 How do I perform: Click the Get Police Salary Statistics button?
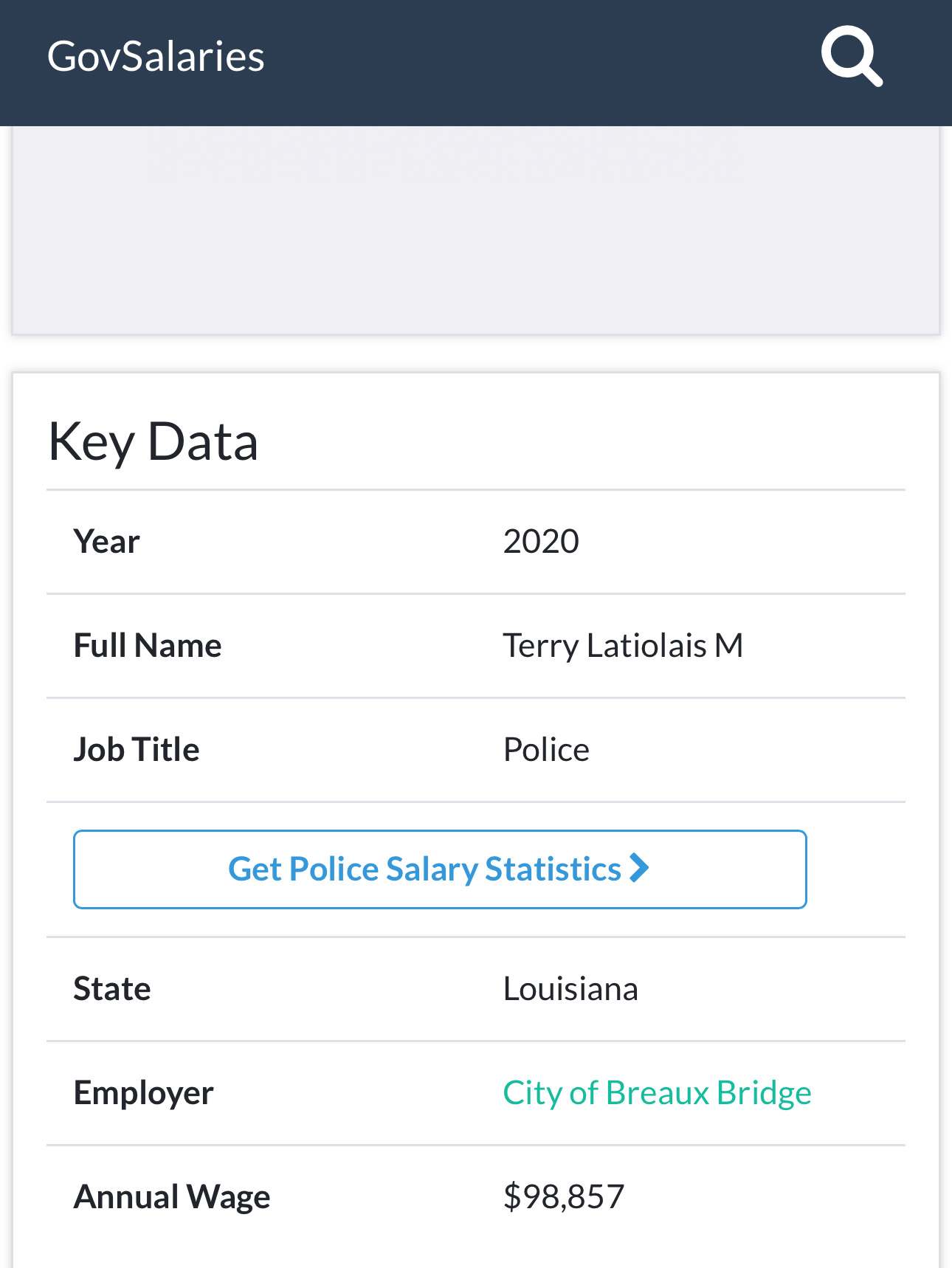click(x=440, y=869)
